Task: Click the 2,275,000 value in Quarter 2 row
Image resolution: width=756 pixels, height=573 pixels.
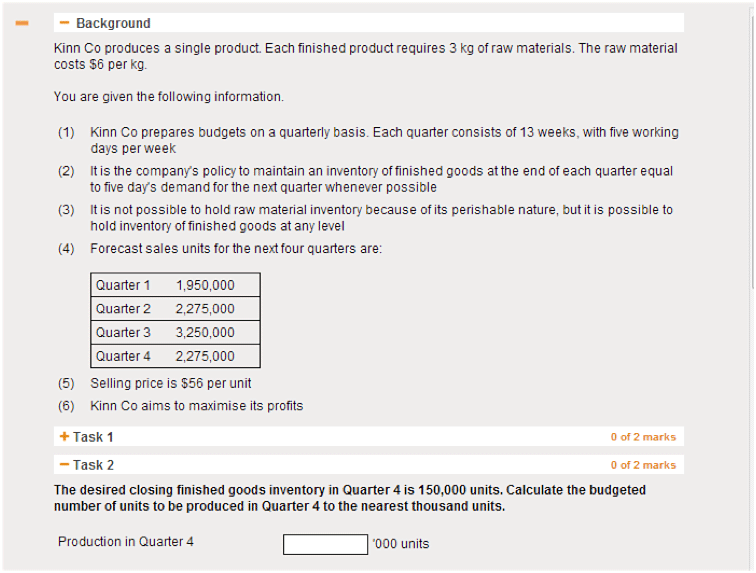Action: click(x=205, y=309)
